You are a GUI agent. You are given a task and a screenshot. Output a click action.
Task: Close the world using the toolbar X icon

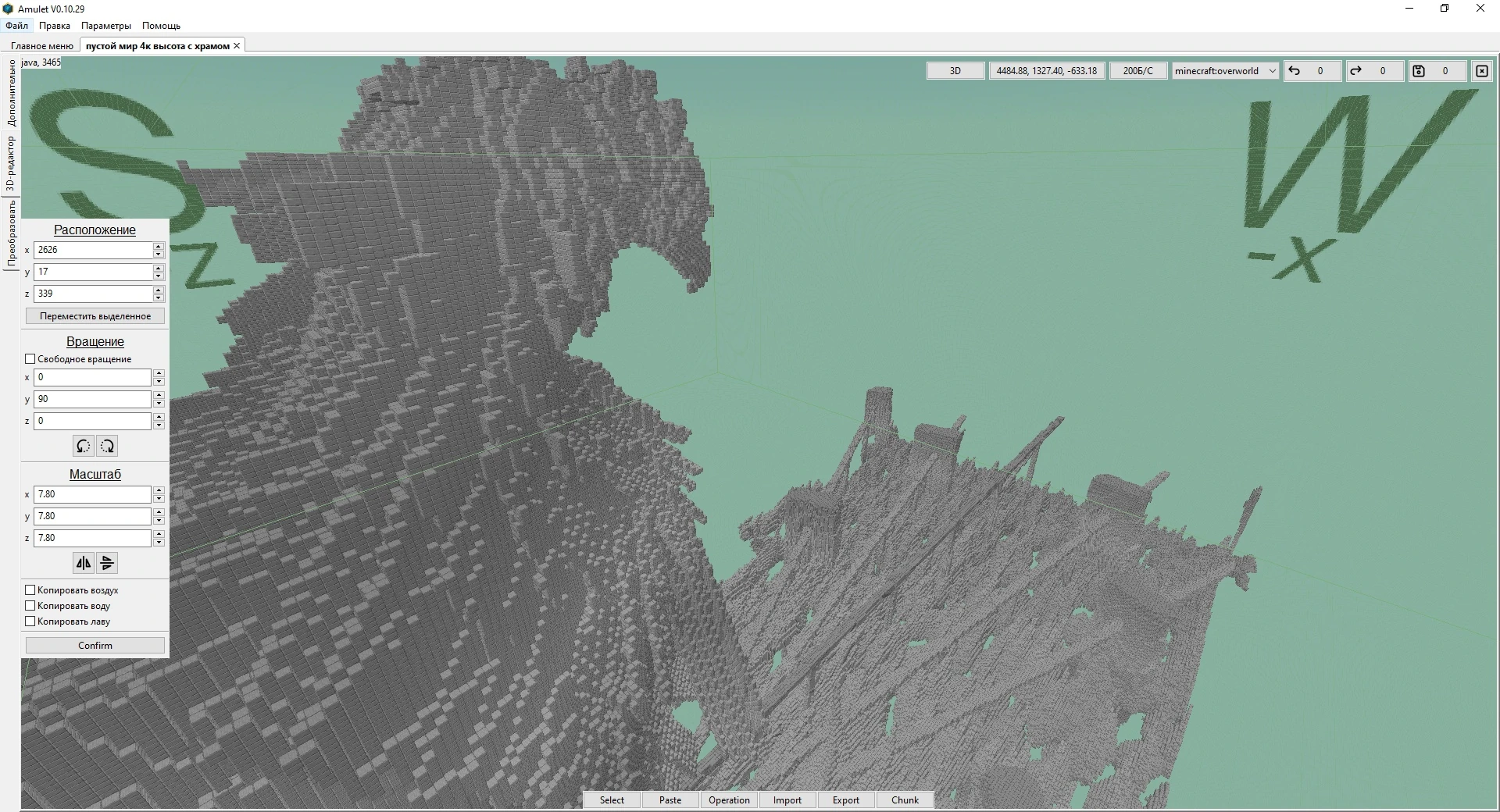tap(1482, 71)
